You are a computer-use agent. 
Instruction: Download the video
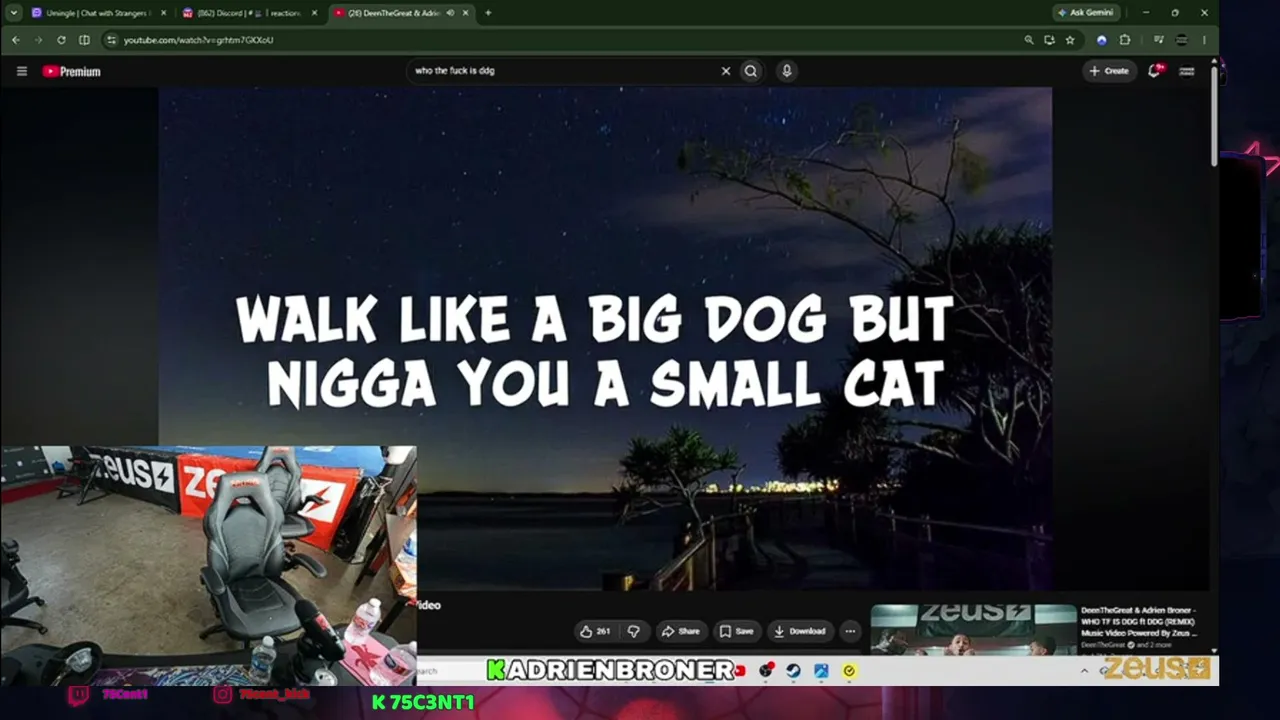click(x=800, y=631)
